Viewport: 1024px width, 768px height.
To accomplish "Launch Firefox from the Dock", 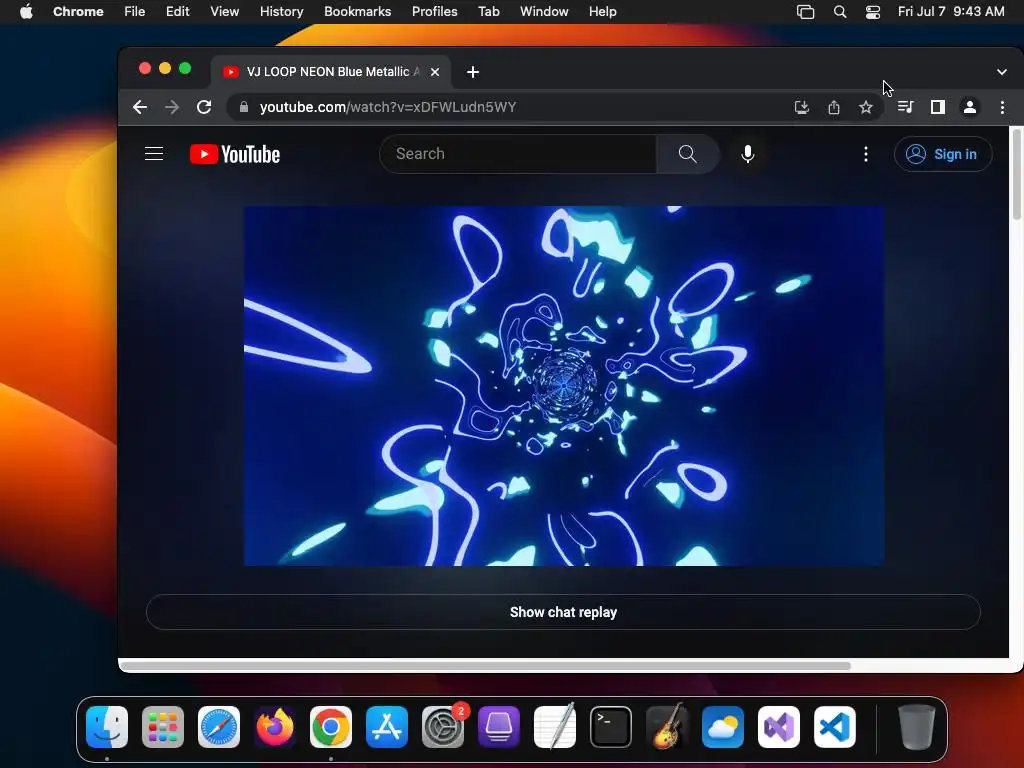I will [x=275, y=727].
